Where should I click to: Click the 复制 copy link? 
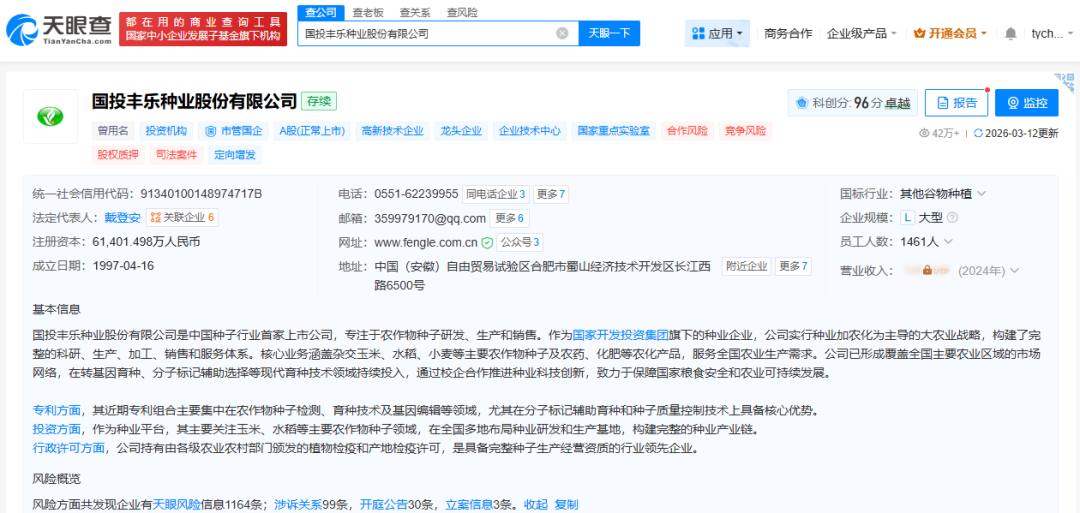(567, 505)
